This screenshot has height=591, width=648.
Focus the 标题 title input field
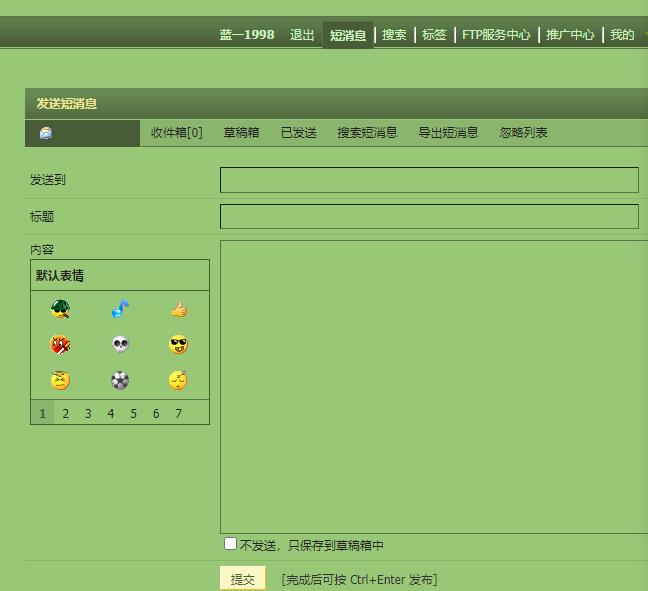429,216
